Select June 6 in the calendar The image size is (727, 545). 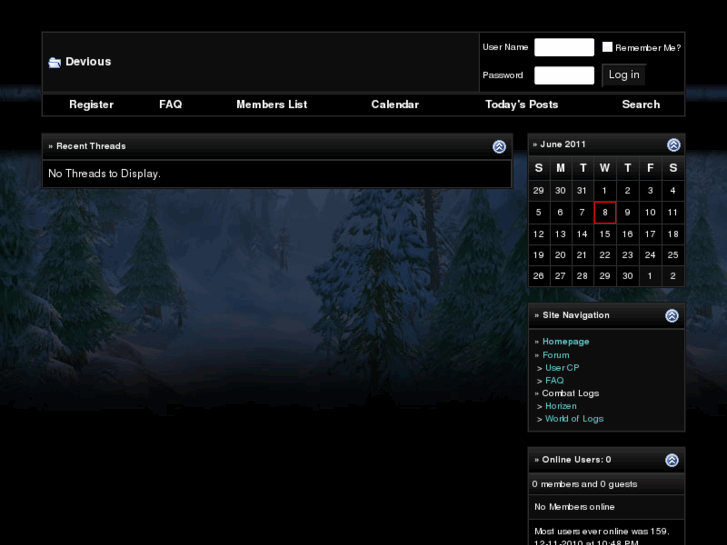[x=561, y=213]
